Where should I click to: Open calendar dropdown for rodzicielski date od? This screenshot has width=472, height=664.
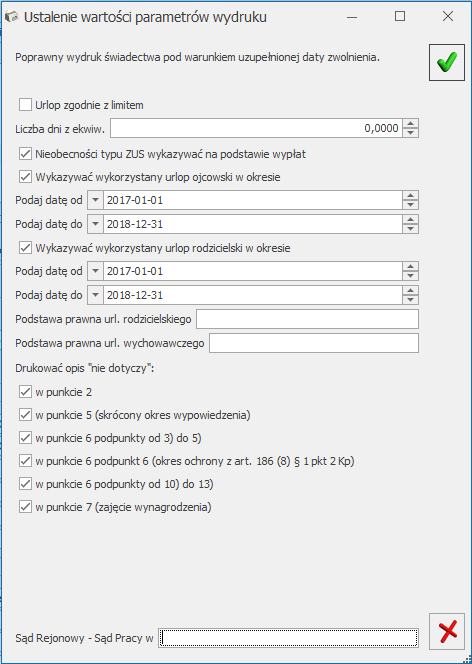(95, 271)
